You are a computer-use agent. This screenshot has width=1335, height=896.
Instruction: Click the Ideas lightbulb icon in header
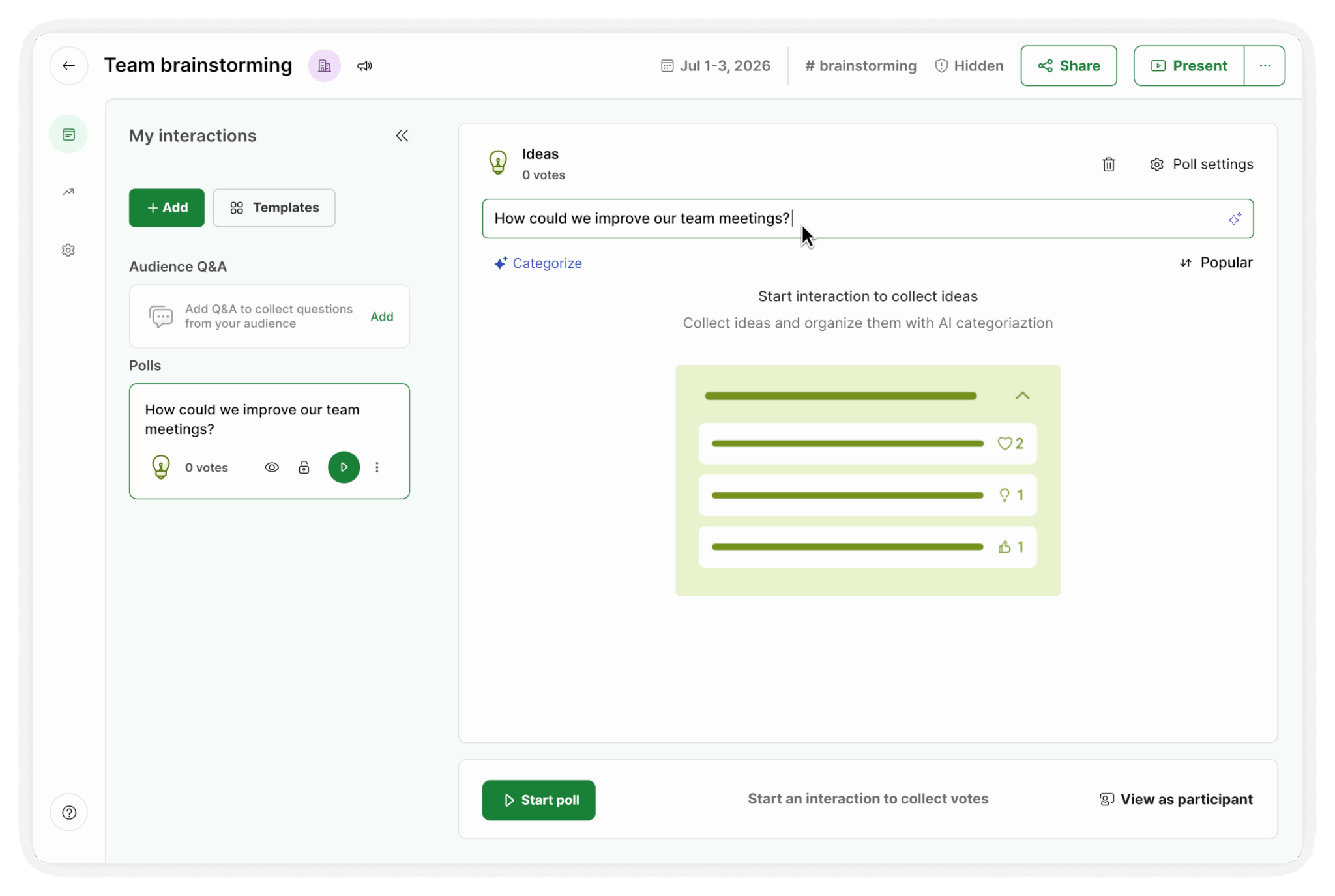(498, 162)
